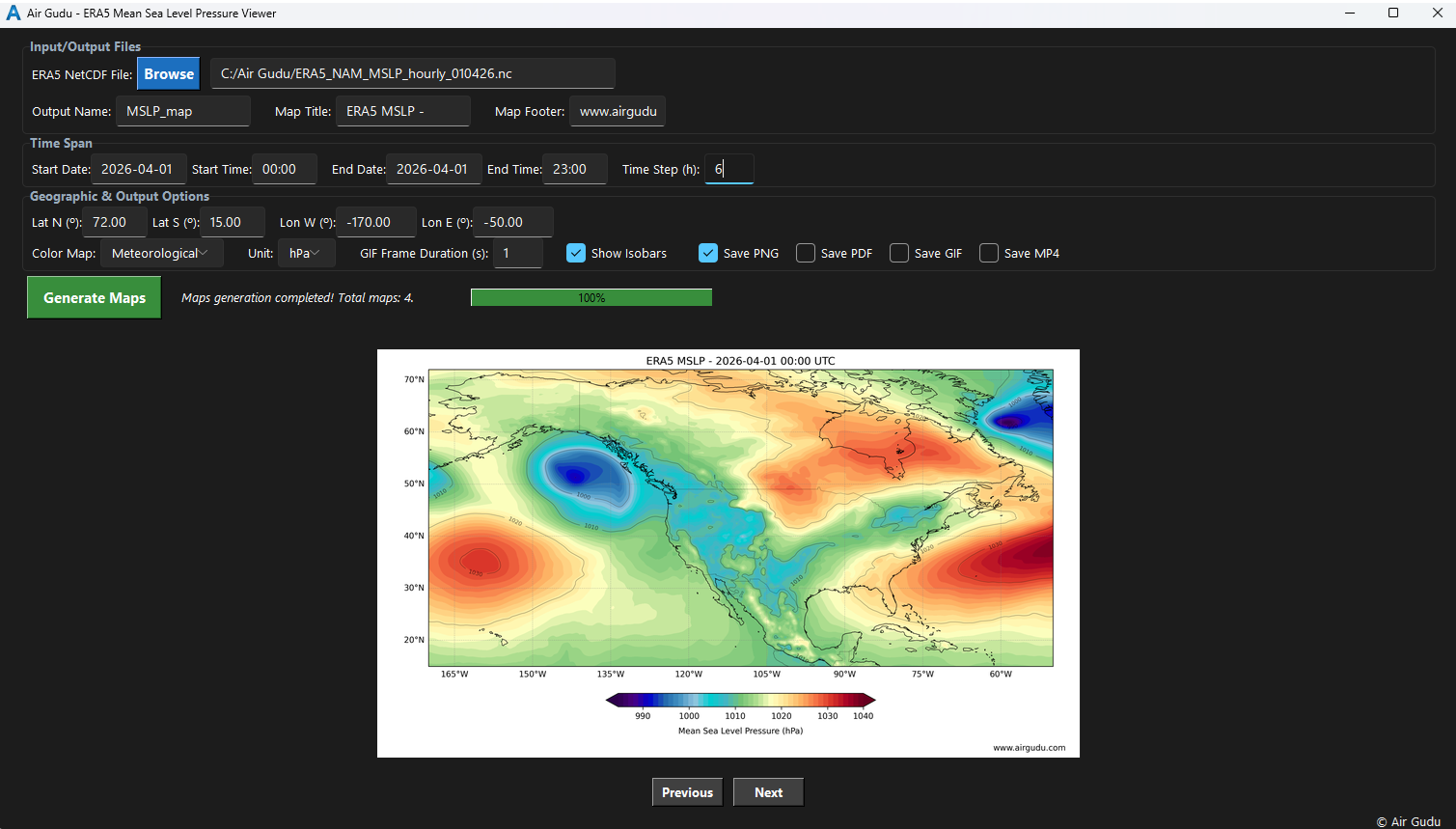Click the Map Footer field www.airgudu
This screenshot has height=829, width=1456.
(x=618, y=111)
